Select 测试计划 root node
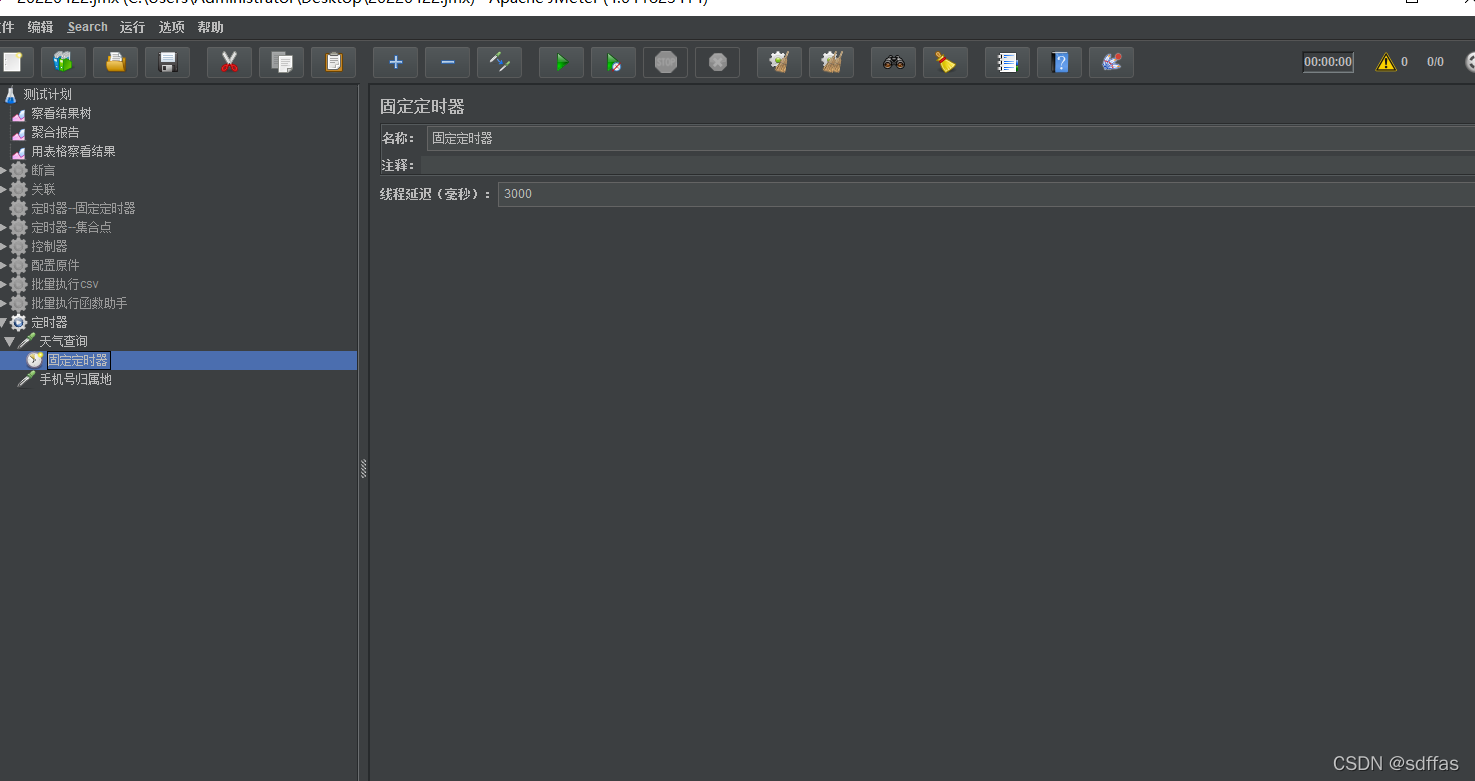This screenshot has width=1475, height=781. [x=47, y=94]
